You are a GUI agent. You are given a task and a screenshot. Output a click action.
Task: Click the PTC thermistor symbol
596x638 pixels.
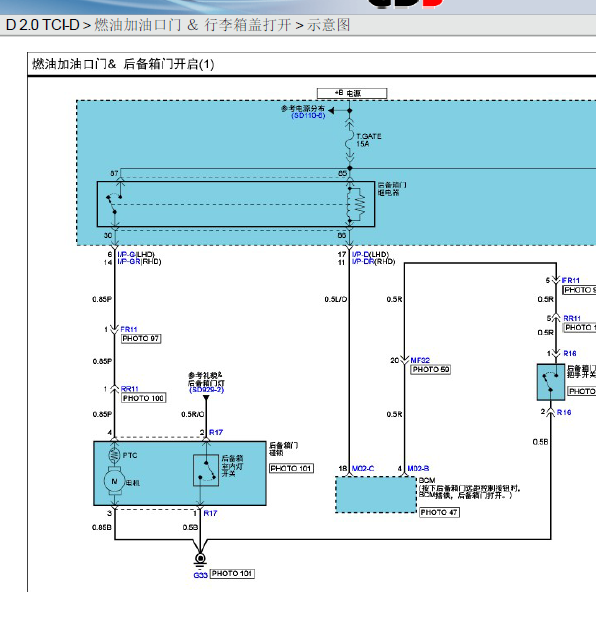point(114,455)
